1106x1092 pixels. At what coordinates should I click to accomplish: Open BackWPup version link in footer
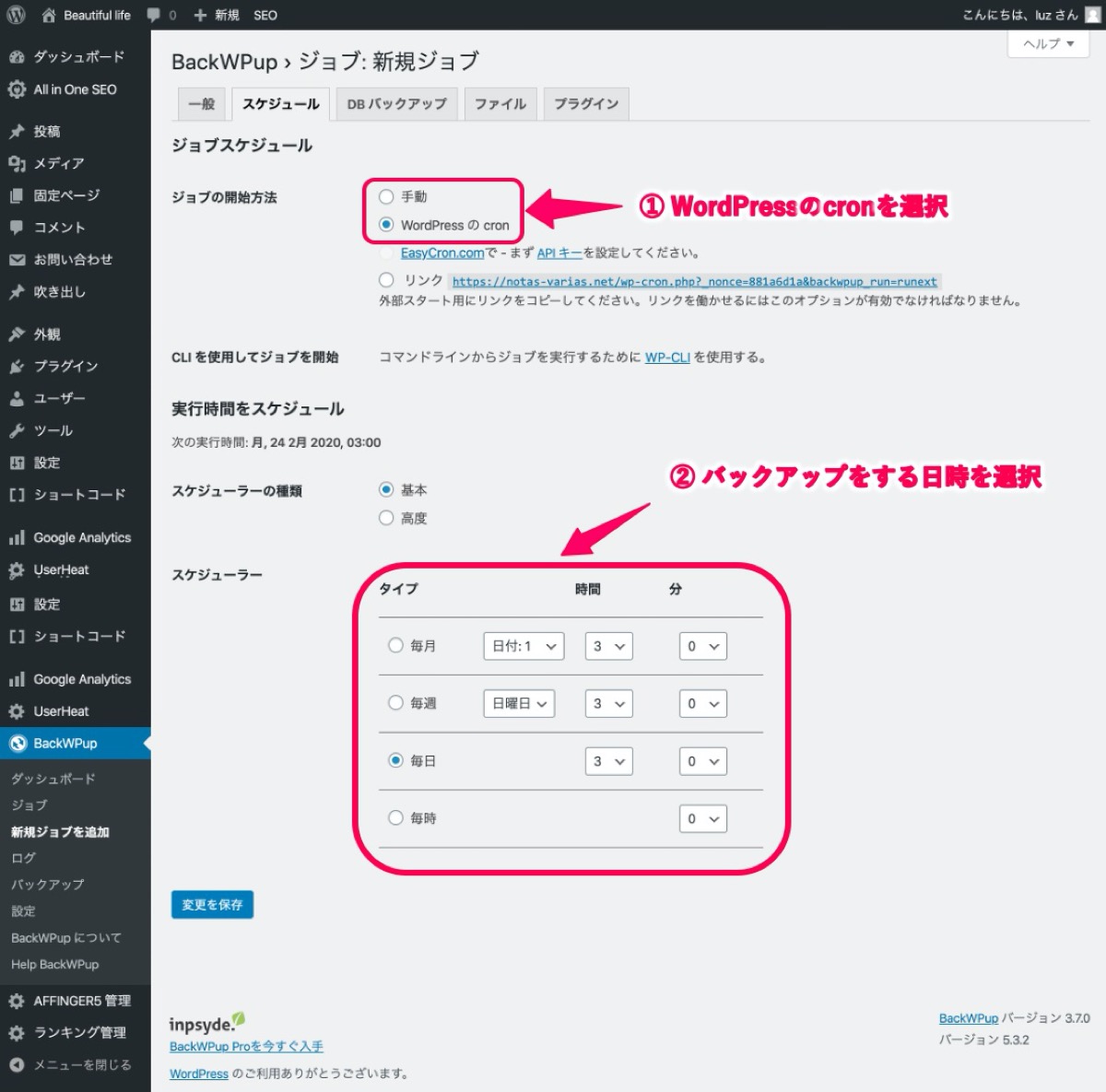coord(969,1018)
